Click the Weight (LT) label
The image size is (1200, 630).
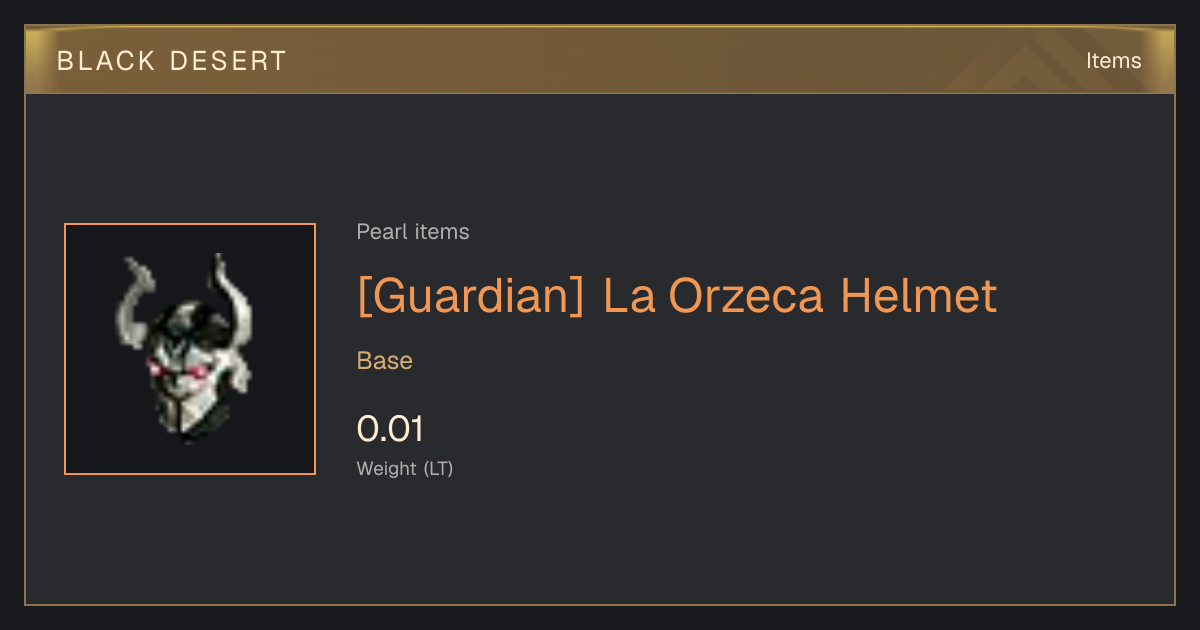[x=405, y=468]
